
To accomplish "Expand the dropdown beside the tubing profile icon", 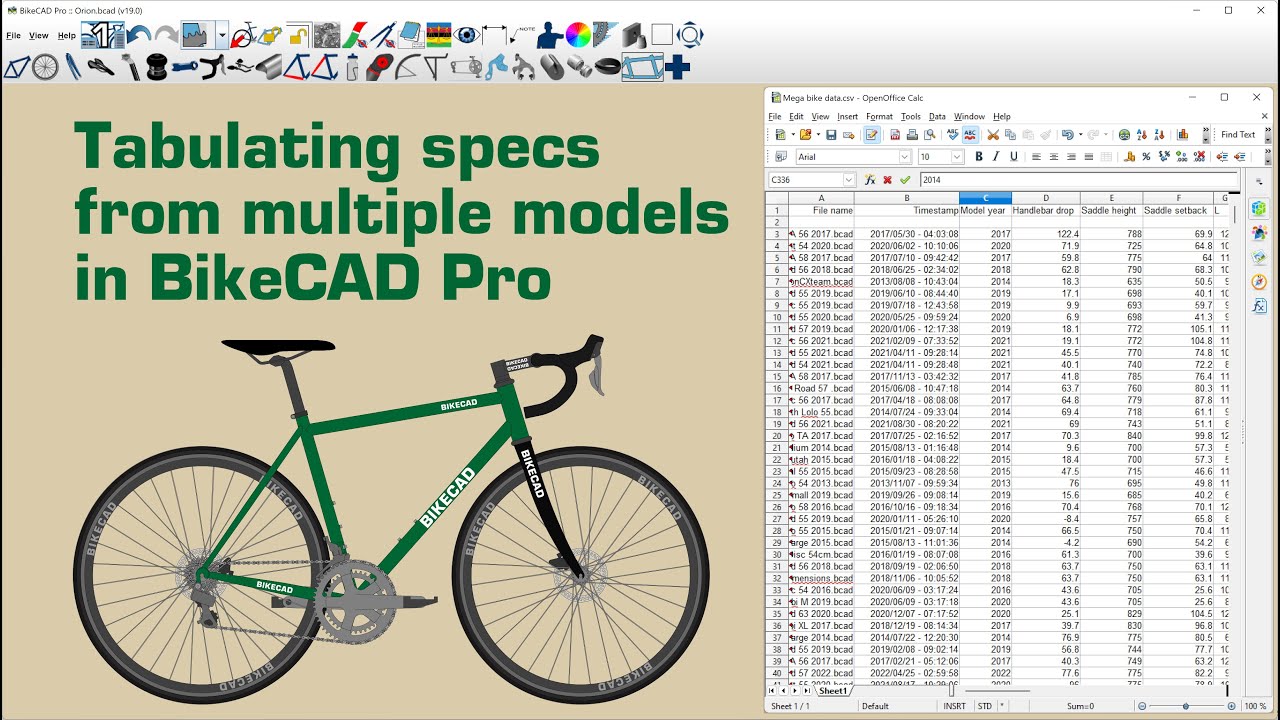I will pos(221,35).
